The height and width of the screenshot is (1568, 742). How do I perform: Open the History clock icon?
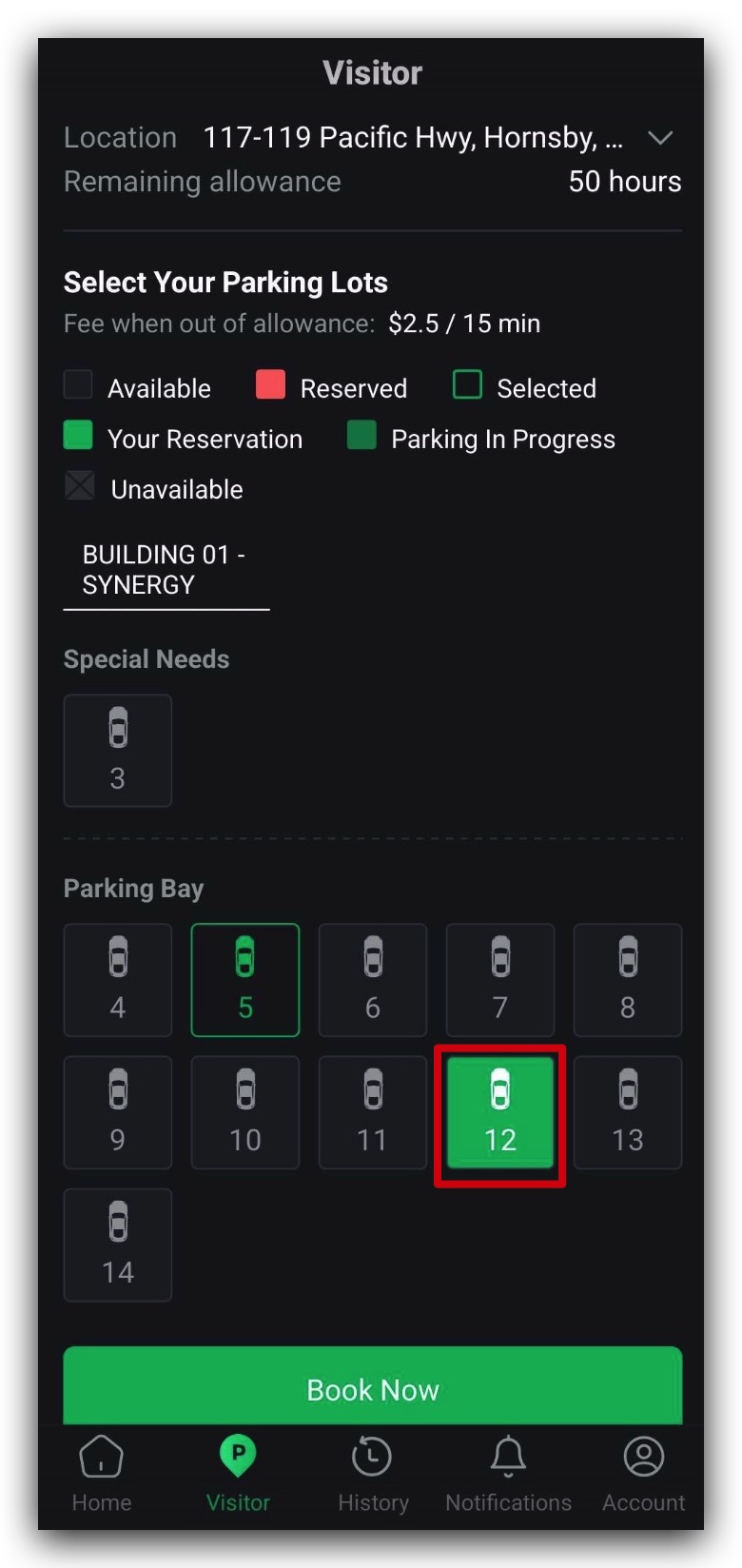pyautogui.click(x=372, y=1457)
